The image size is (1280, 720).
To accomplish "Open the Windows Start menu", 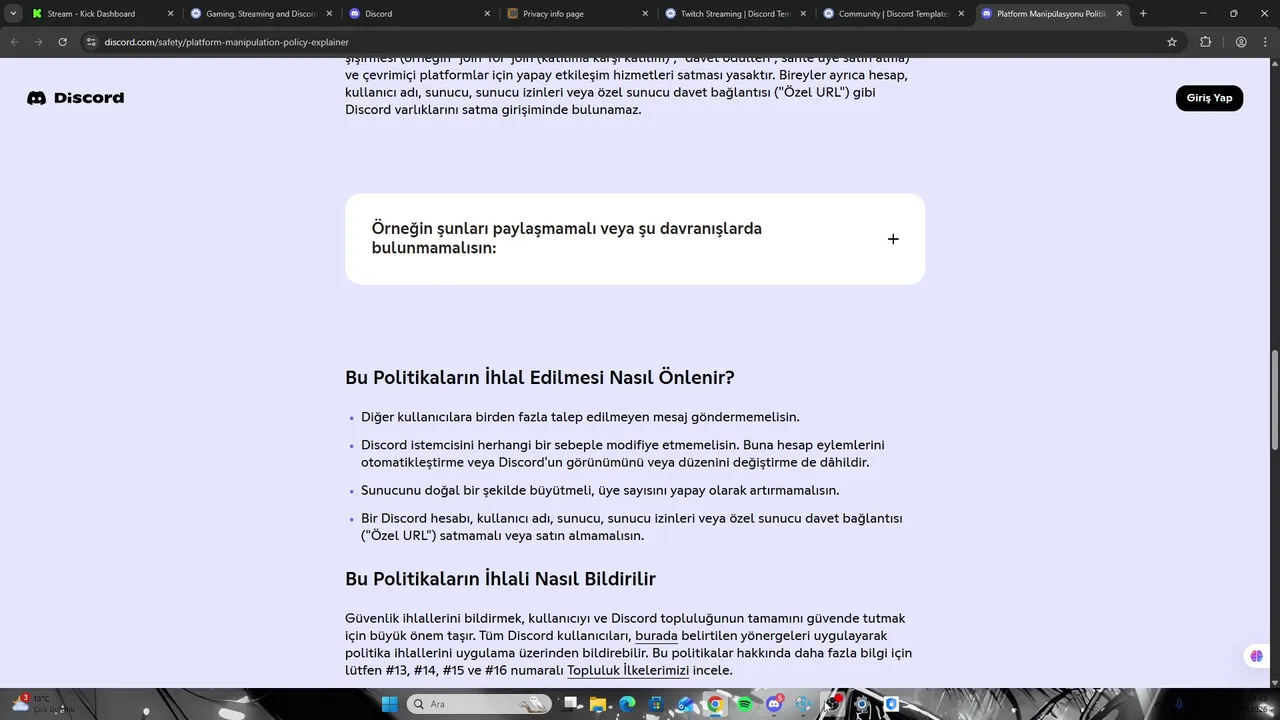I will click(389, 704).
